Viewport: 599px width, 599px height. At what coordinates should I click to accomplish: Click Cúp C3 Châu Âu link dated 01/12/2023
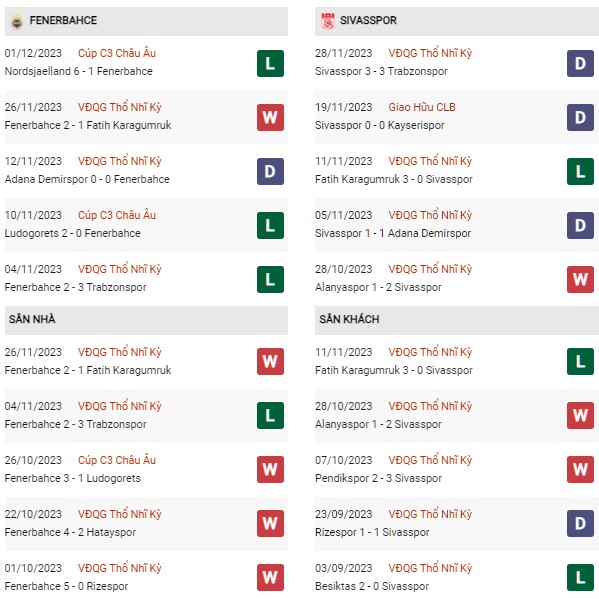point(117,53)
